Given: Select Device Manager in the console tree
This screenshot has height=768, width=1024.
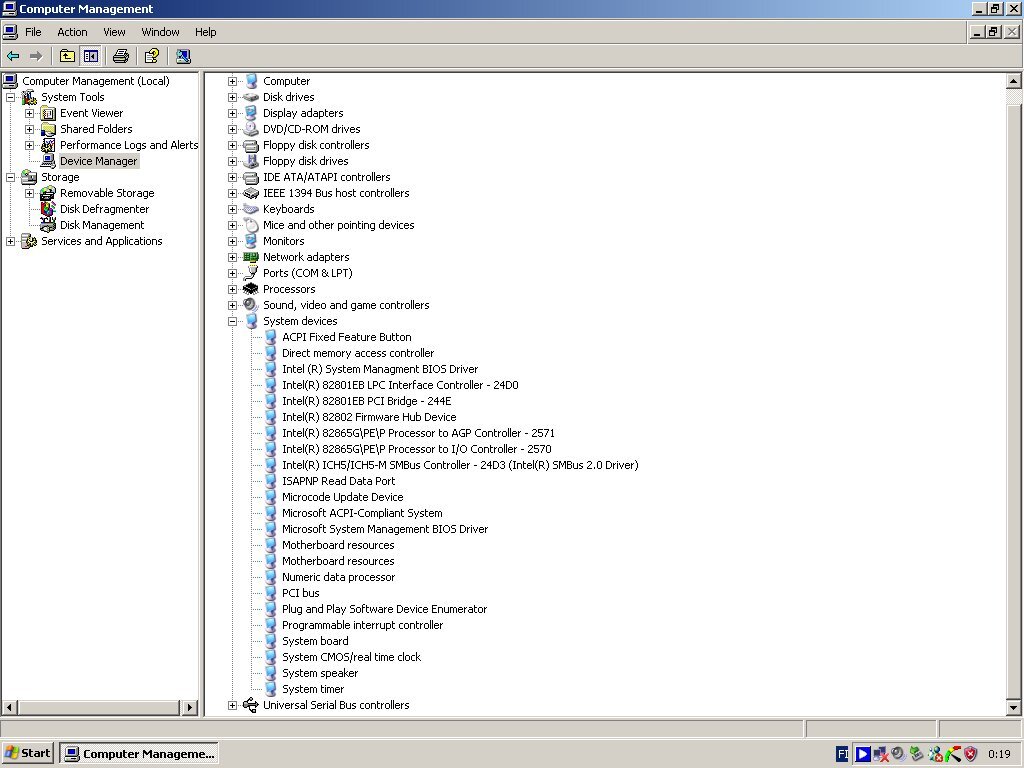Looking at the screenshot, I should tap(99, 161).
